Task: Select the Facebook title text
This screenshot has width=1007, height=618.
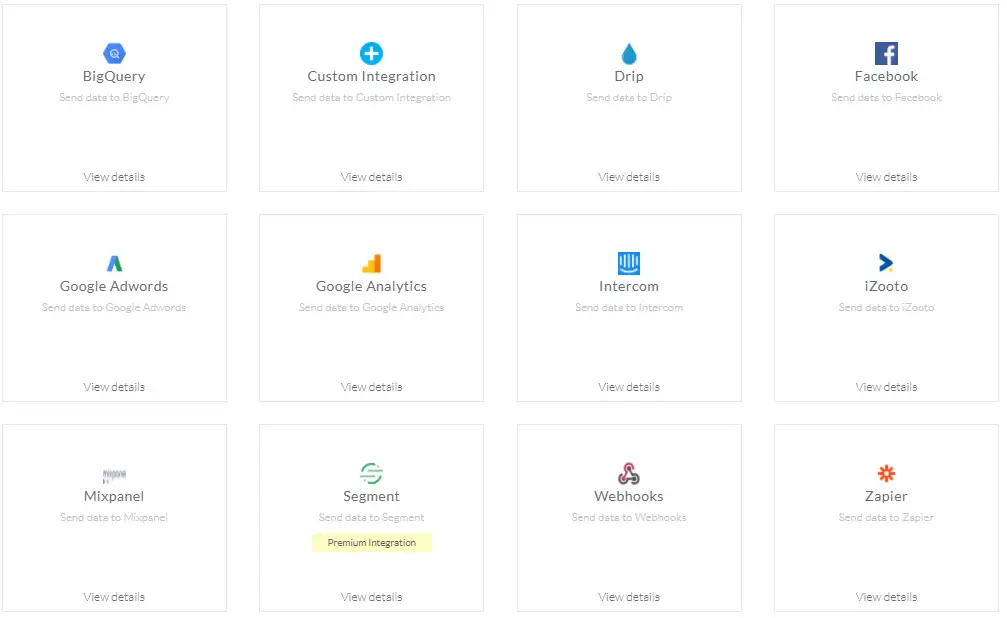Action: click(x=886, y=76)
